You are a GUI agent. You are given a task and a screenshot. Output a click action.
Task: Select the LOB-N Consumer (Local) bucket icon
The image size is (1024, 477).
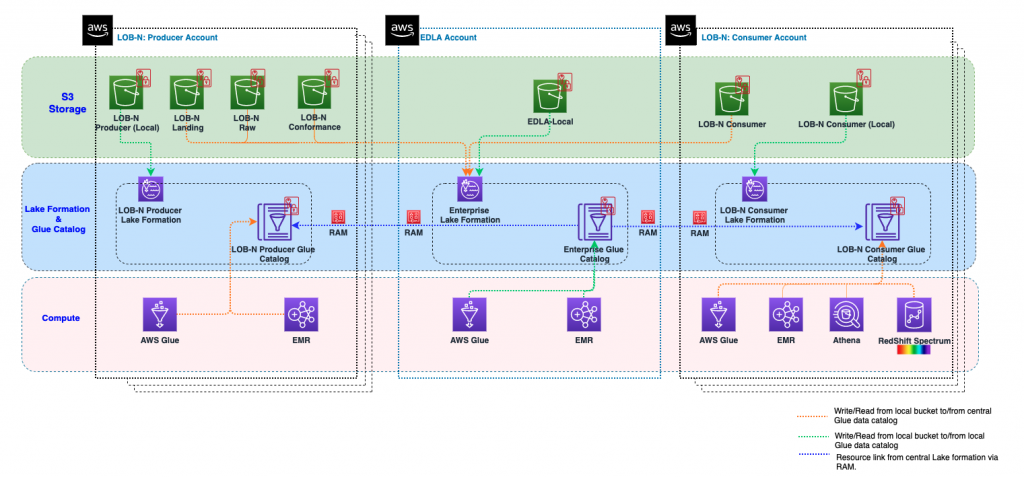coord(846,99)
